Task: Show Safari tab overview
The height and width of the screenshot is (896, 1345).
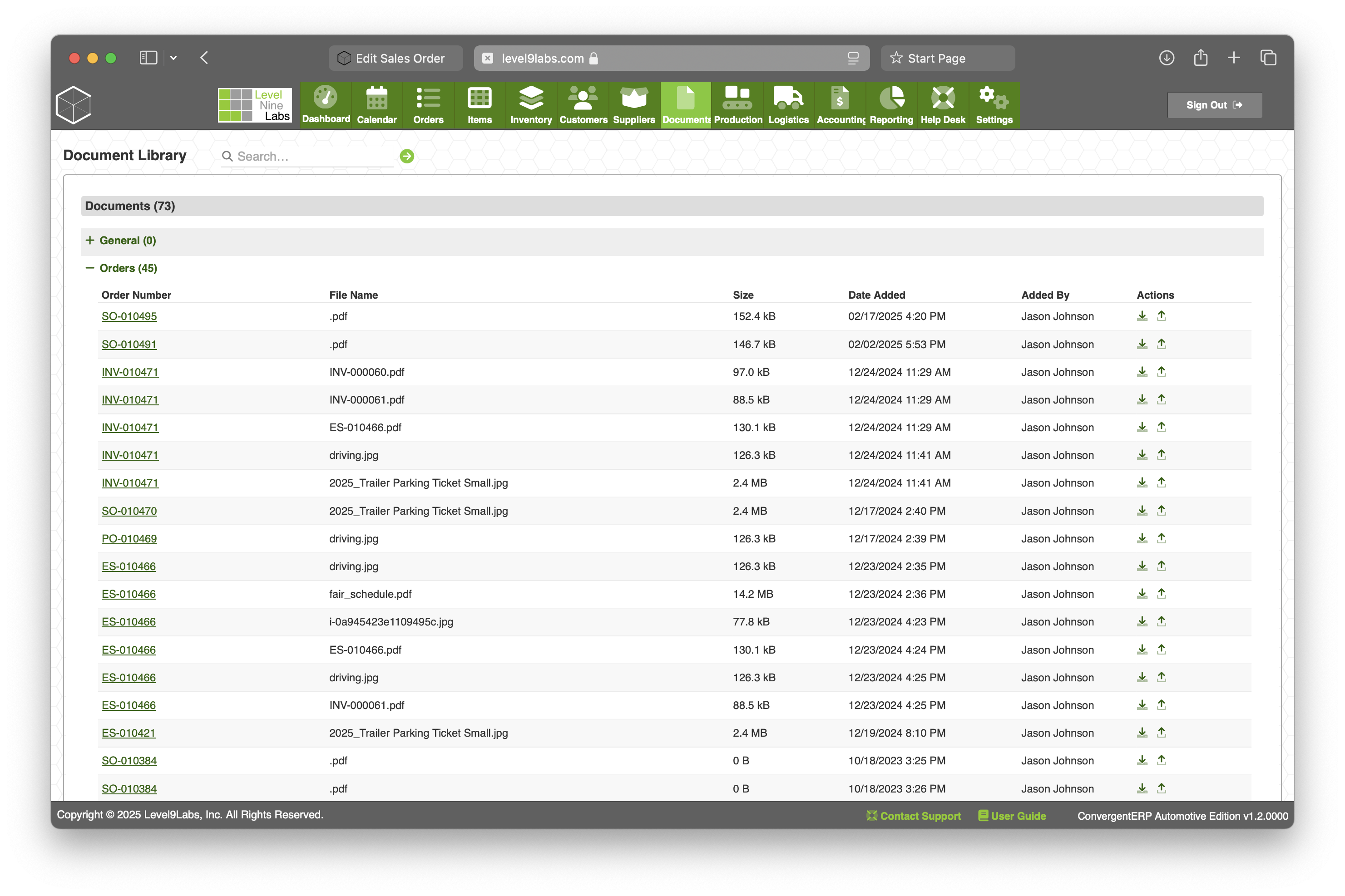Action: pos(1268,58)
